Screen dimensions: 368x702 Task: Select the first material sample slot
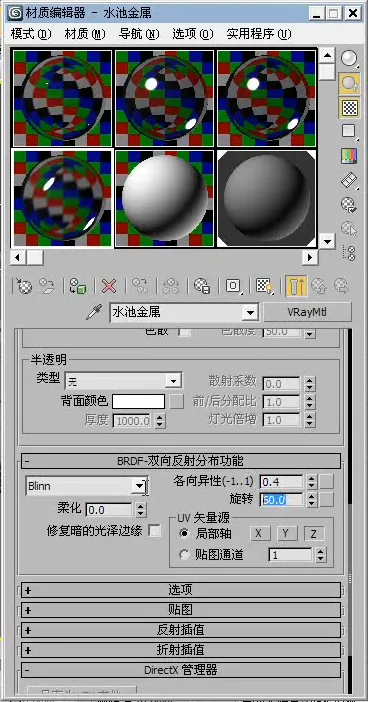coord(62,98)
